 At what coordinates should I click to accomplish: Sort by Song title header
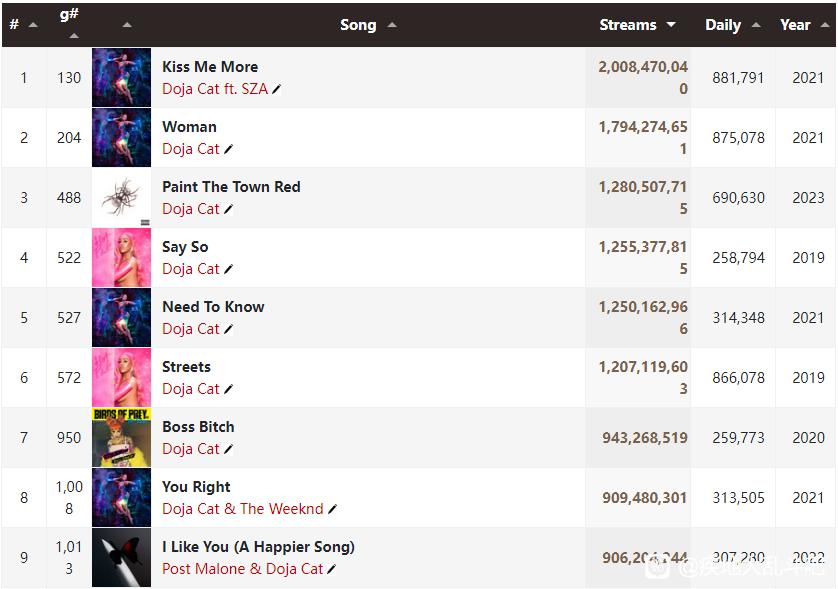[x=368, y=25]
